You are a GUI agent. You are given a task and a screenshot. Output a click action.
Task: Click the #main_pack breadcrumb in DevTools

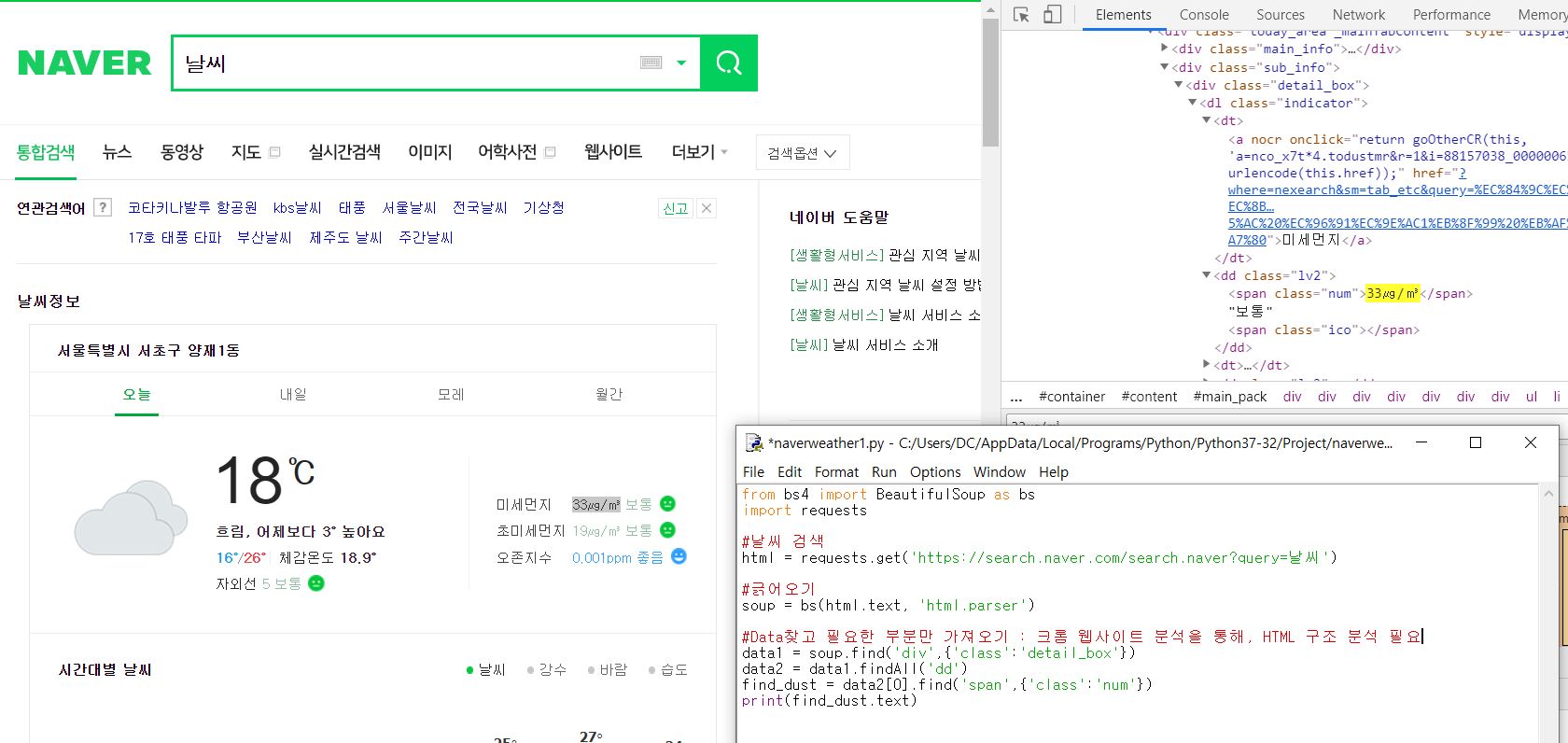pos(1229,396)
